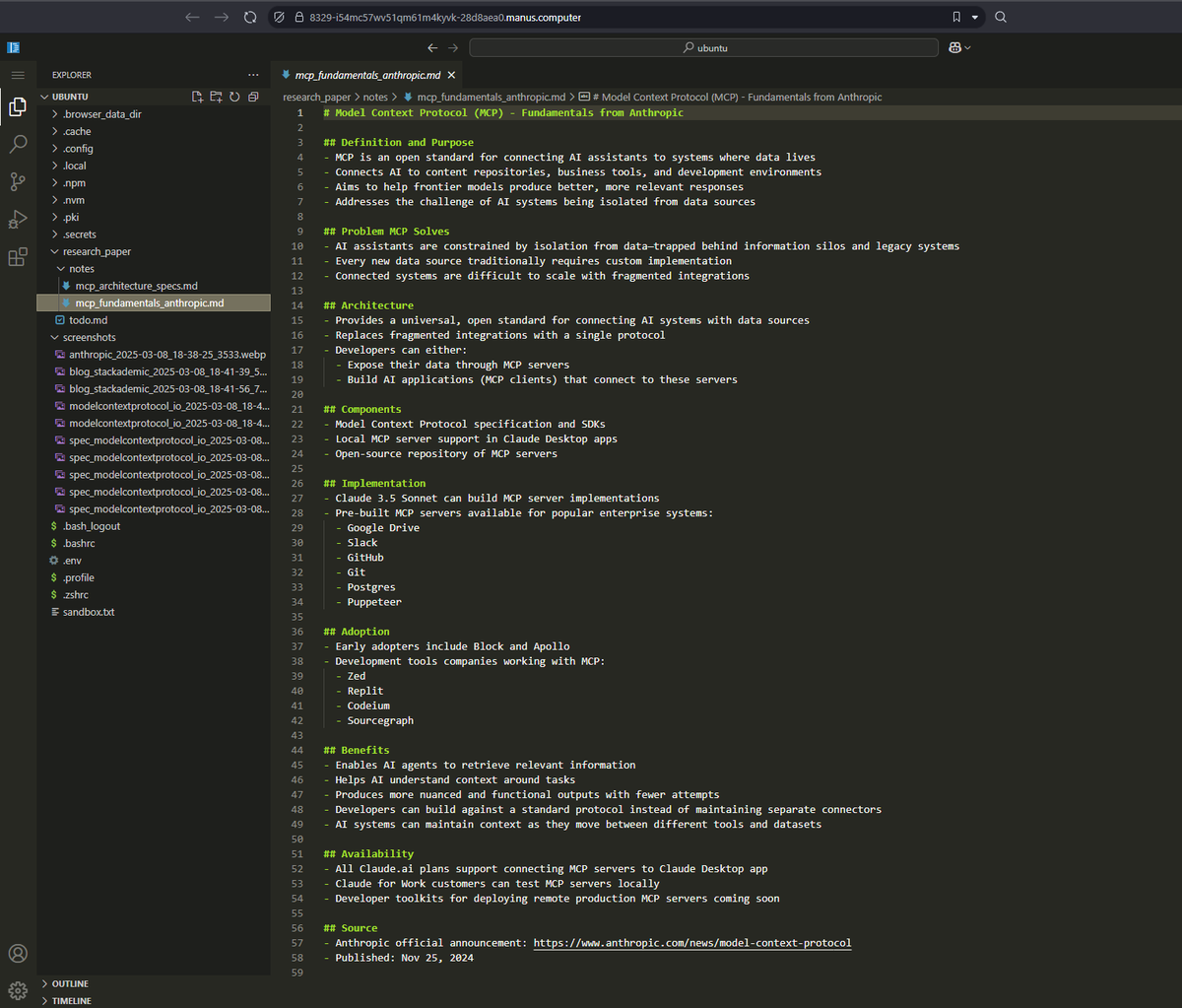Select mcp_fundamentals_anthropic.md in the file tree
The height and width of the screenshot is (1008, 1182).
(x=150, y=302)
